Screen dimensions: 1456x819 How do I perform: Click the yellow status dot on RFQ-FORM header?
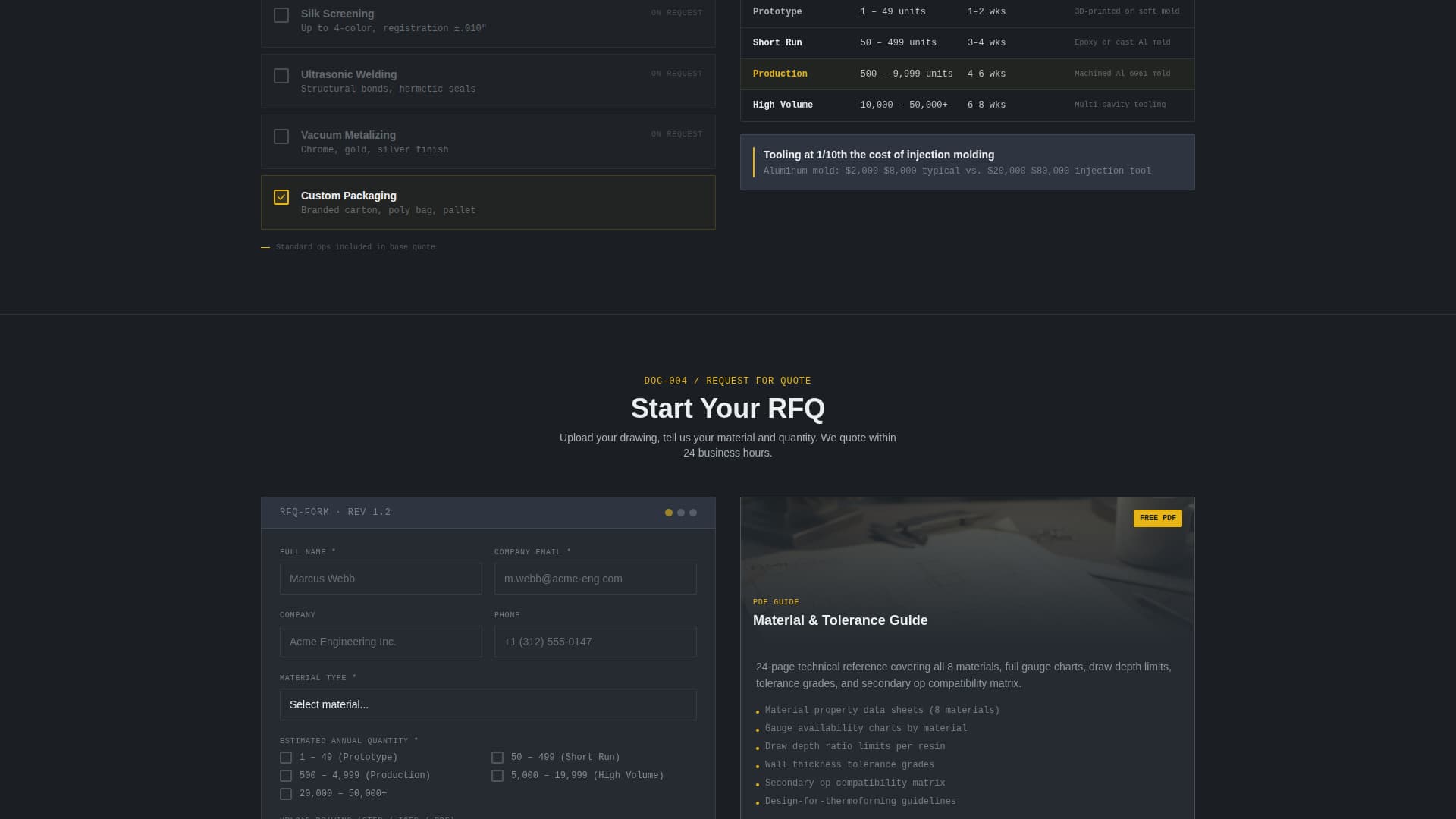[x=669, y=512]
